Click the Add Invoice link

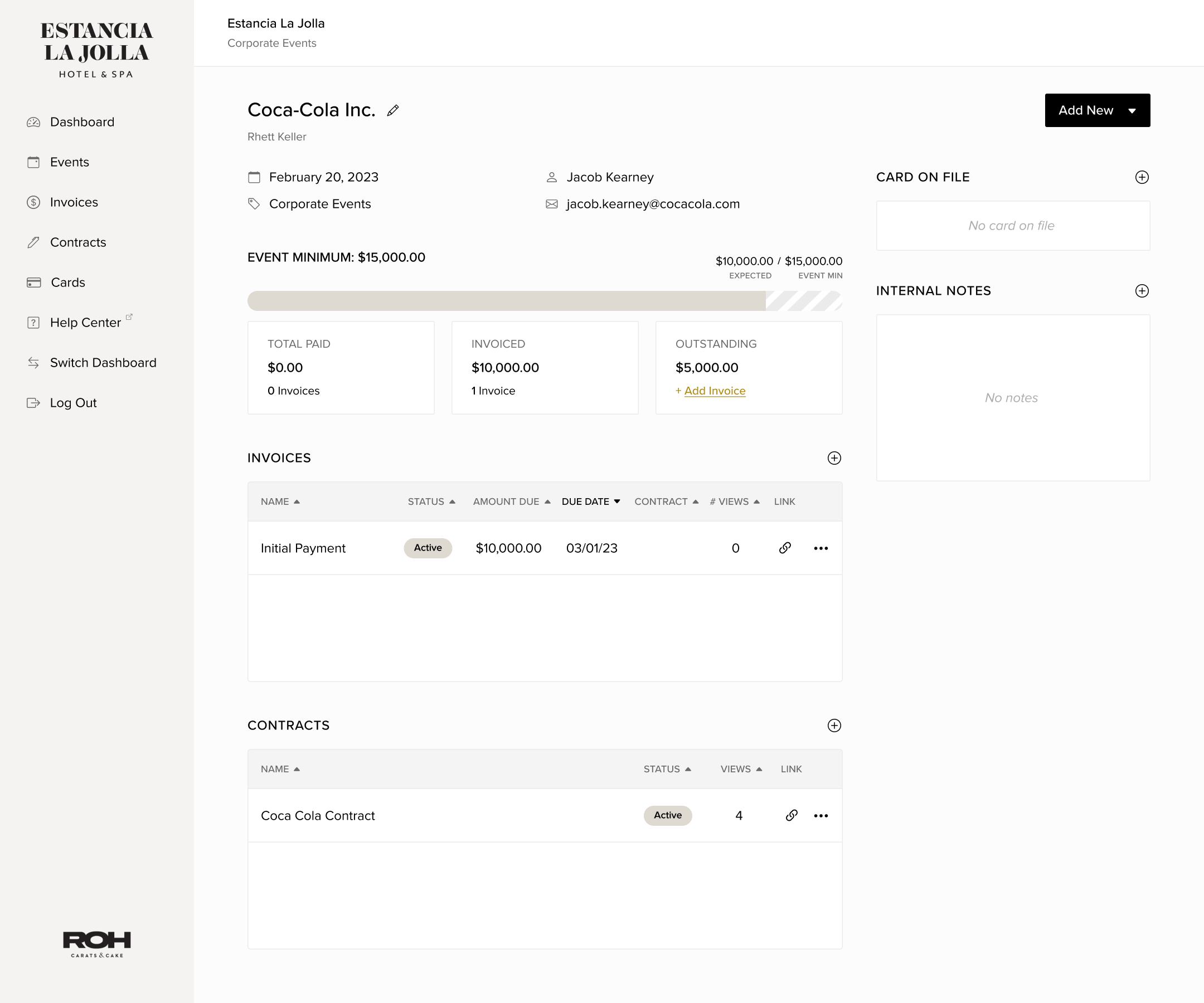[715, 391]
